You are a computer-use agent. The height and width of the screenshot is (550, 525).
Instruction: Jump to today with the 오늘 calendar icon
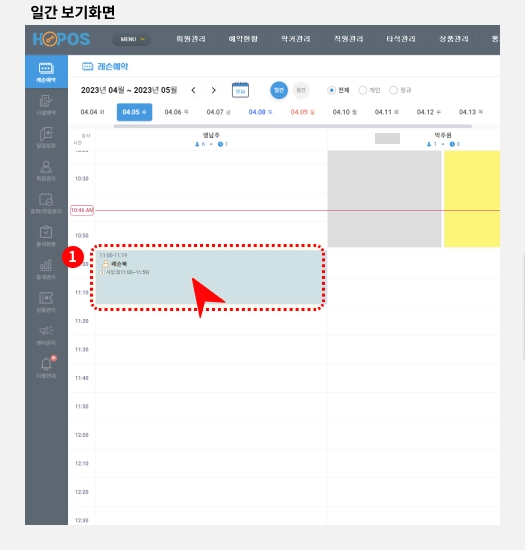(x=240, y=90)
